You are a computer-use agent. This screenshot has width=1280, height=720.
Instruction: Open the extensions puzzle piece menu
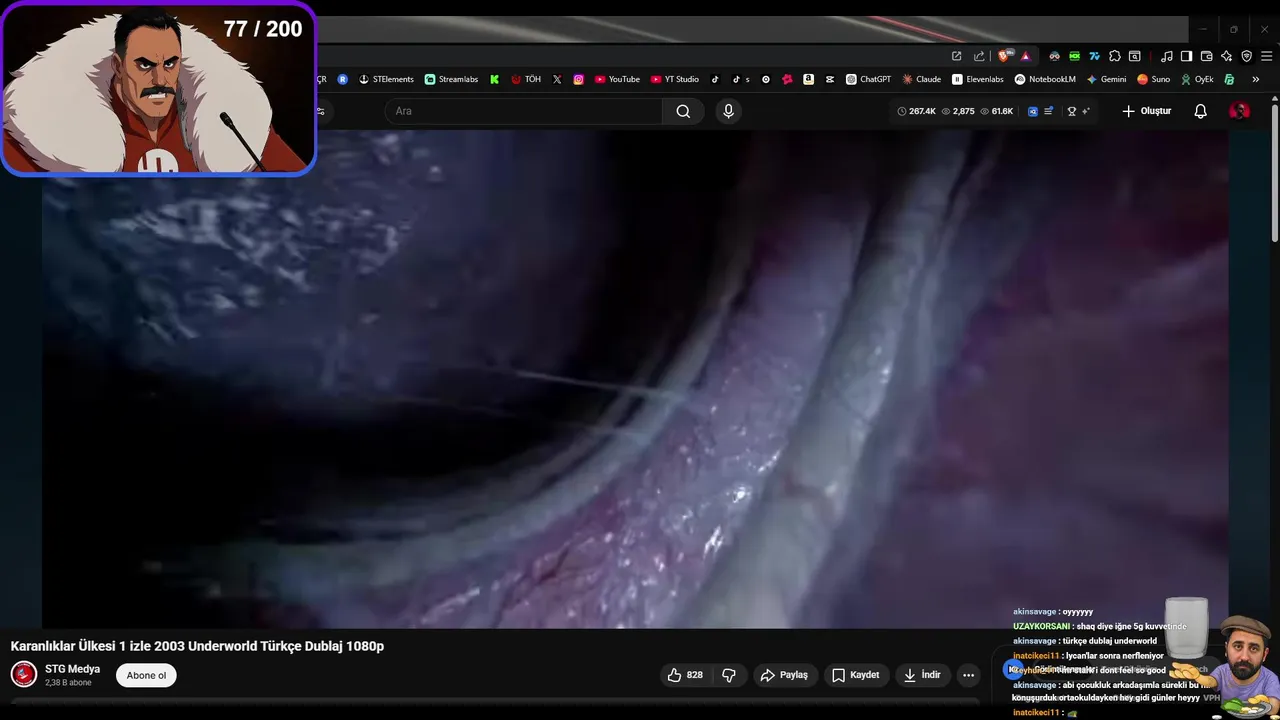coord(1114,56)
